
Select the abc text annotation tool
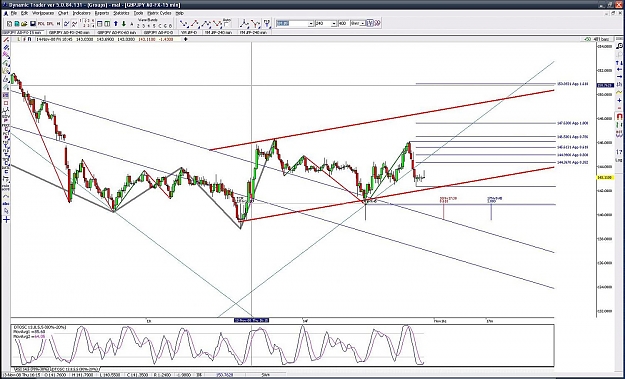[x=6, y=203]
